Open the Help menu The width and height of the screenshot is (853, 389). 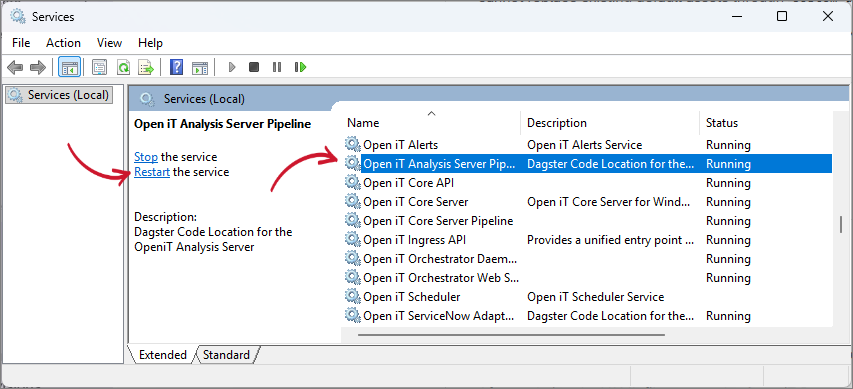[x=150, y=42]
